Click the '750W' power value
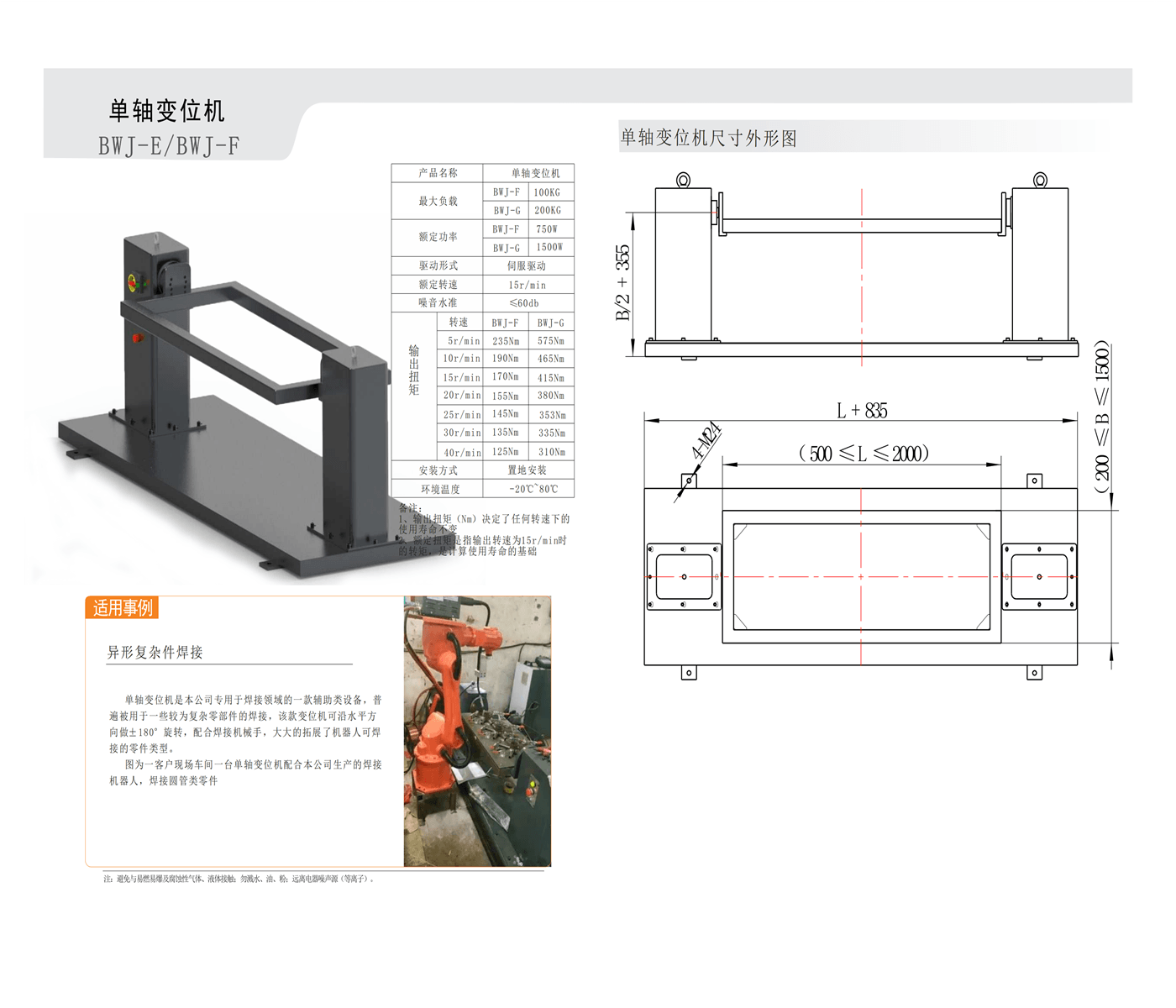 (547, 229)
